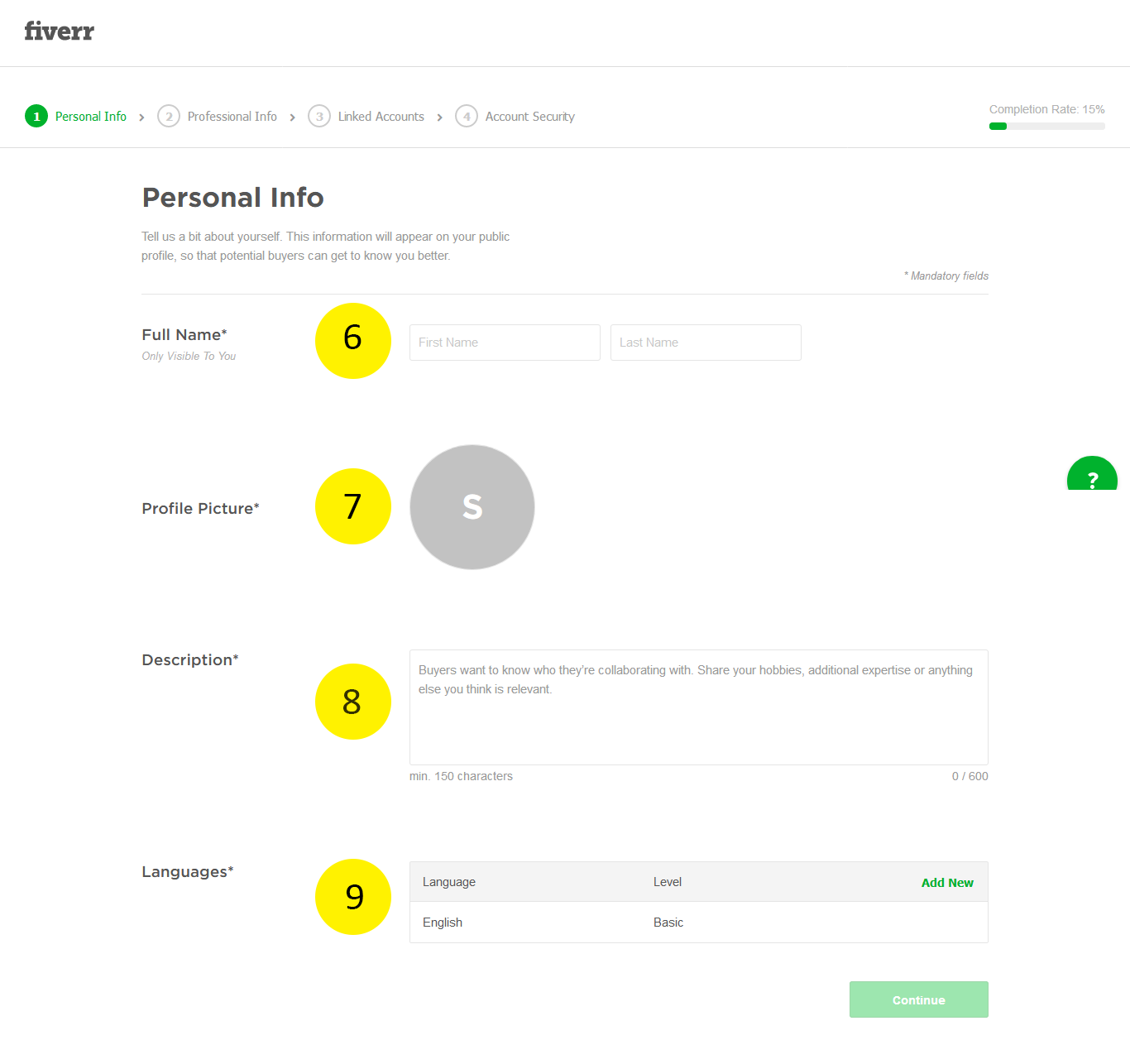The width and height of the screenshot is (1130, 1064).
Task: Click the chevron after Professional Info
Action: (292, 117)
